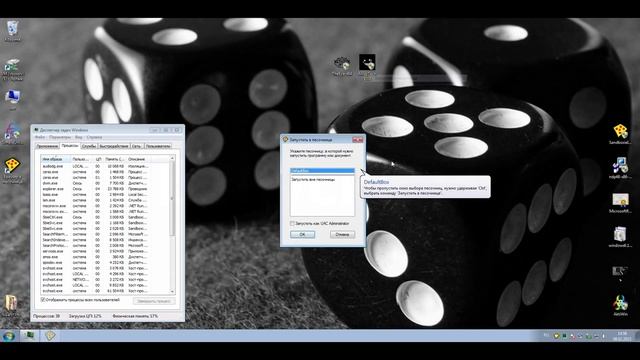Select the audiodg.exe process row
This screenshot has height=360, width=640.
pos(105,167)
